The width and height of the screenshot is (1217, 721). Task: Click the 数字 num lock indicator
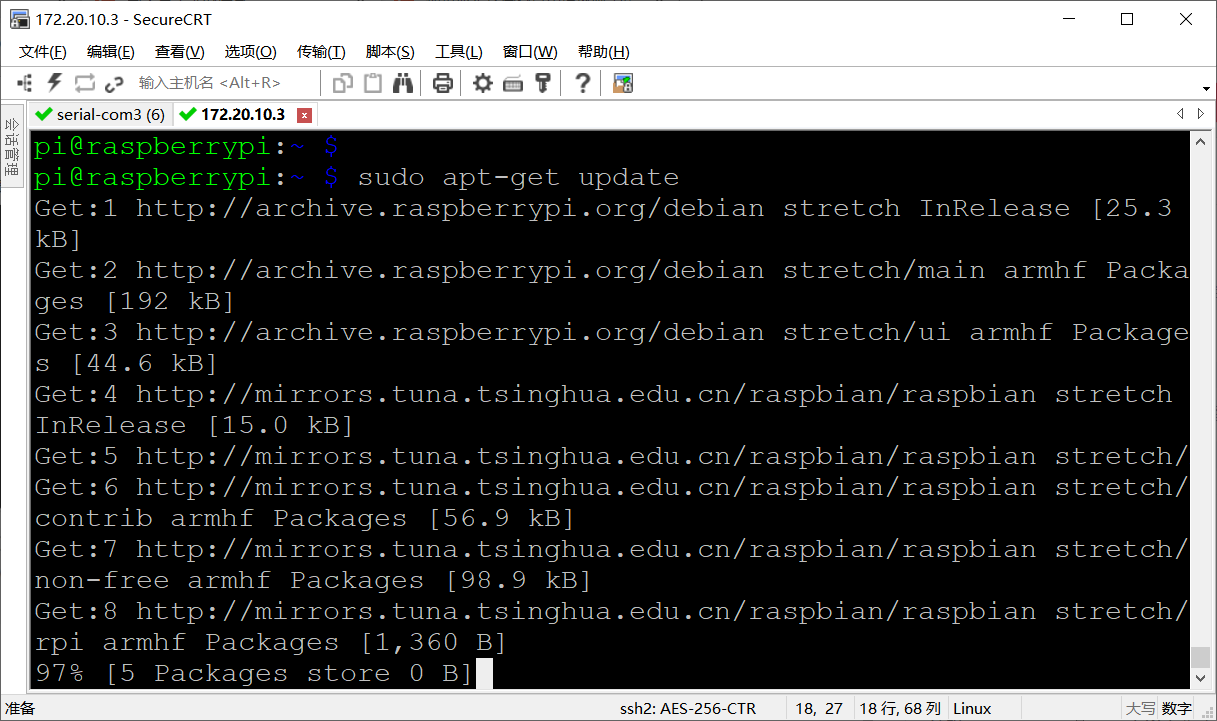click(x=1177, y=709)
